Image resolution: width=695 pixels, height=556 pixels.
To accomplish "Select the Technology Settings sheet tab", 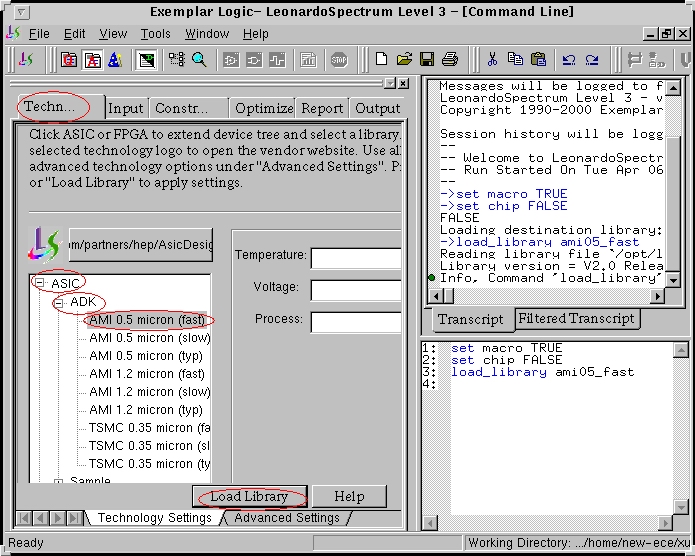I will click(x=155, y=518).
